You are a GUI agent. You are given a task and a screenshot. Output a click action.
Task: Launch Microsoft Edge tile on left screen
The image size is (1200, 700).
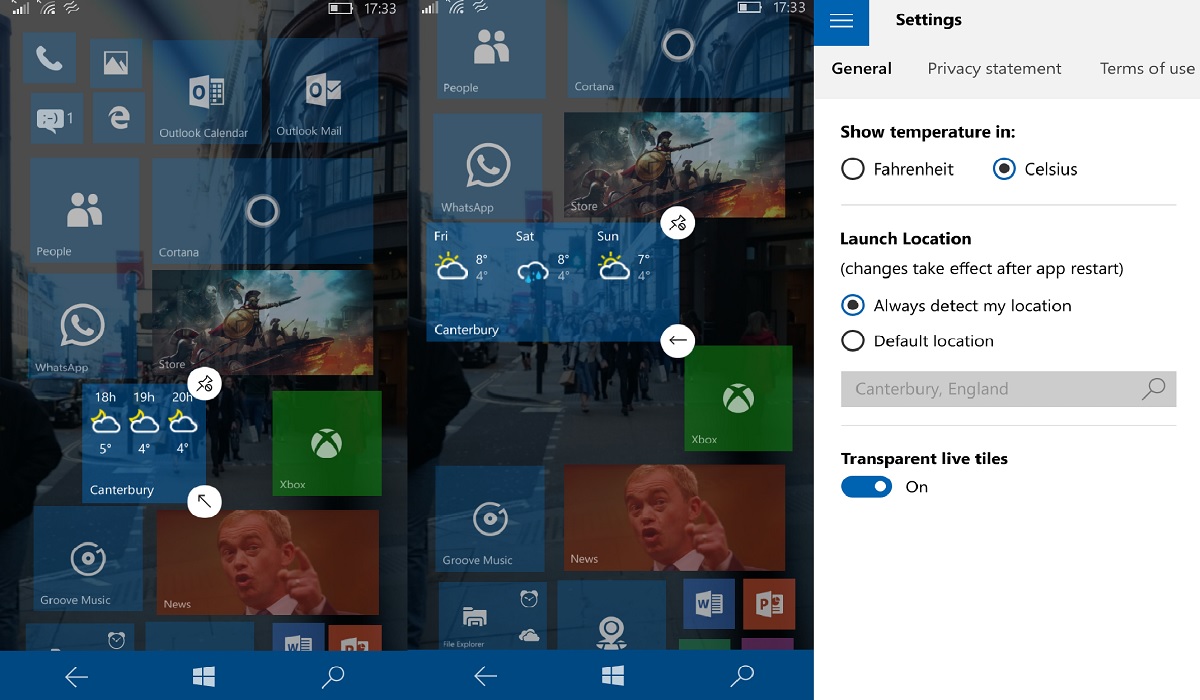click(118, 119)
